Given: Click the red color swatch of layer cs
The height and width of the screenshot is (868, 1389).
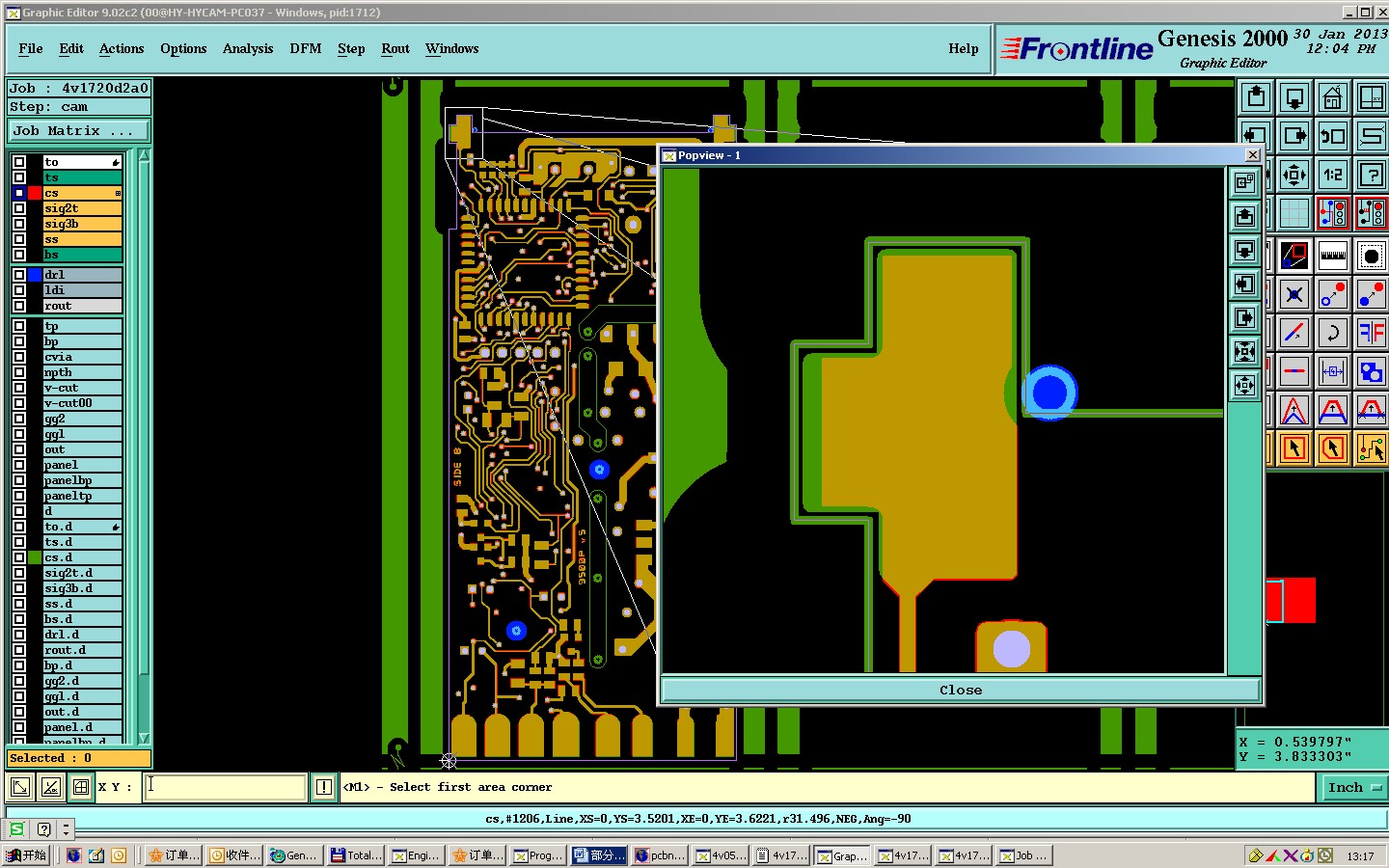Looking at the screenshot, I should pyautogui.click(x=35, y=193).
